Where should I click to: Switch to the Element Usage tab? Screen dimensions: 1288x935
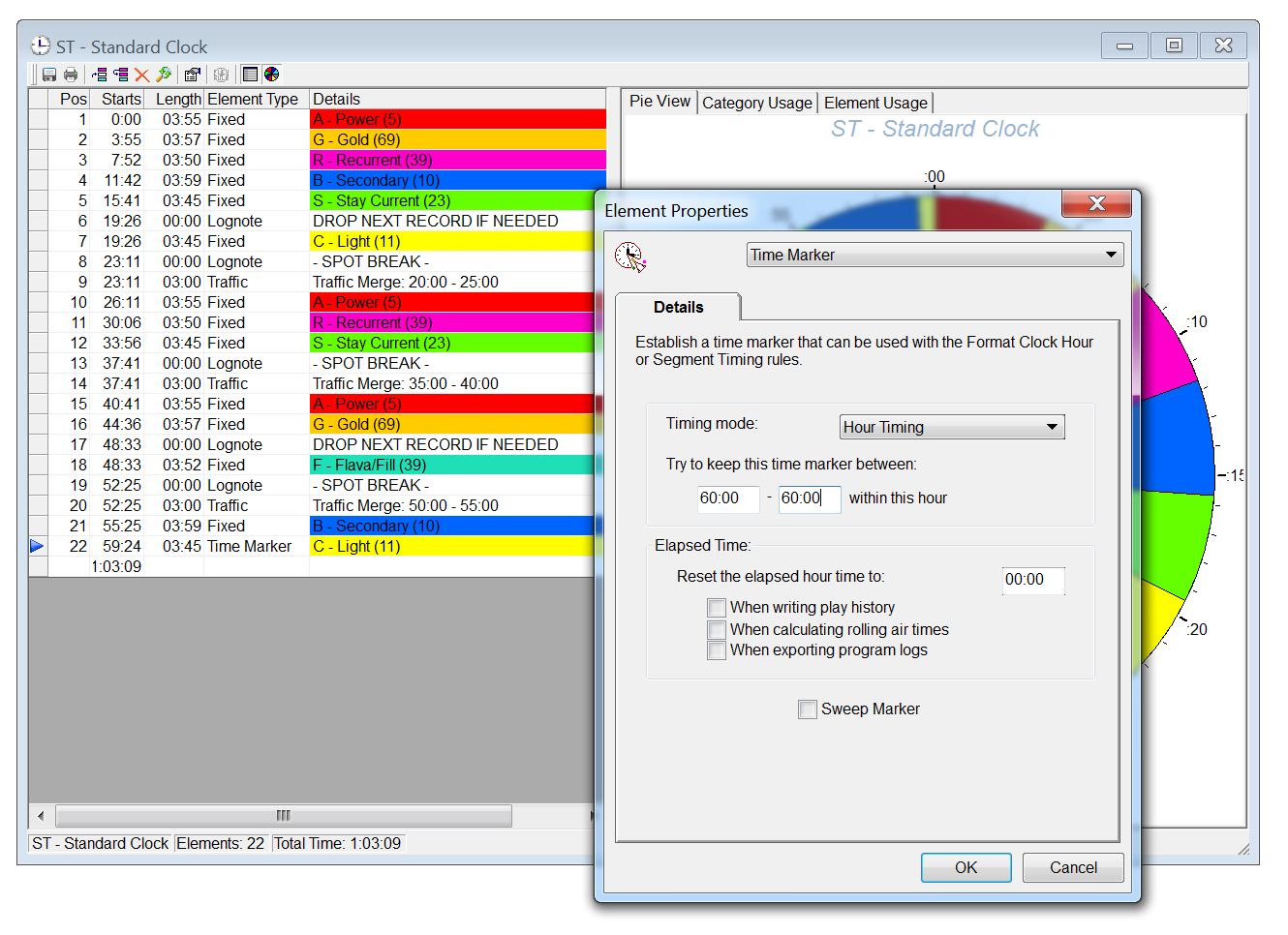coord(875,104)
